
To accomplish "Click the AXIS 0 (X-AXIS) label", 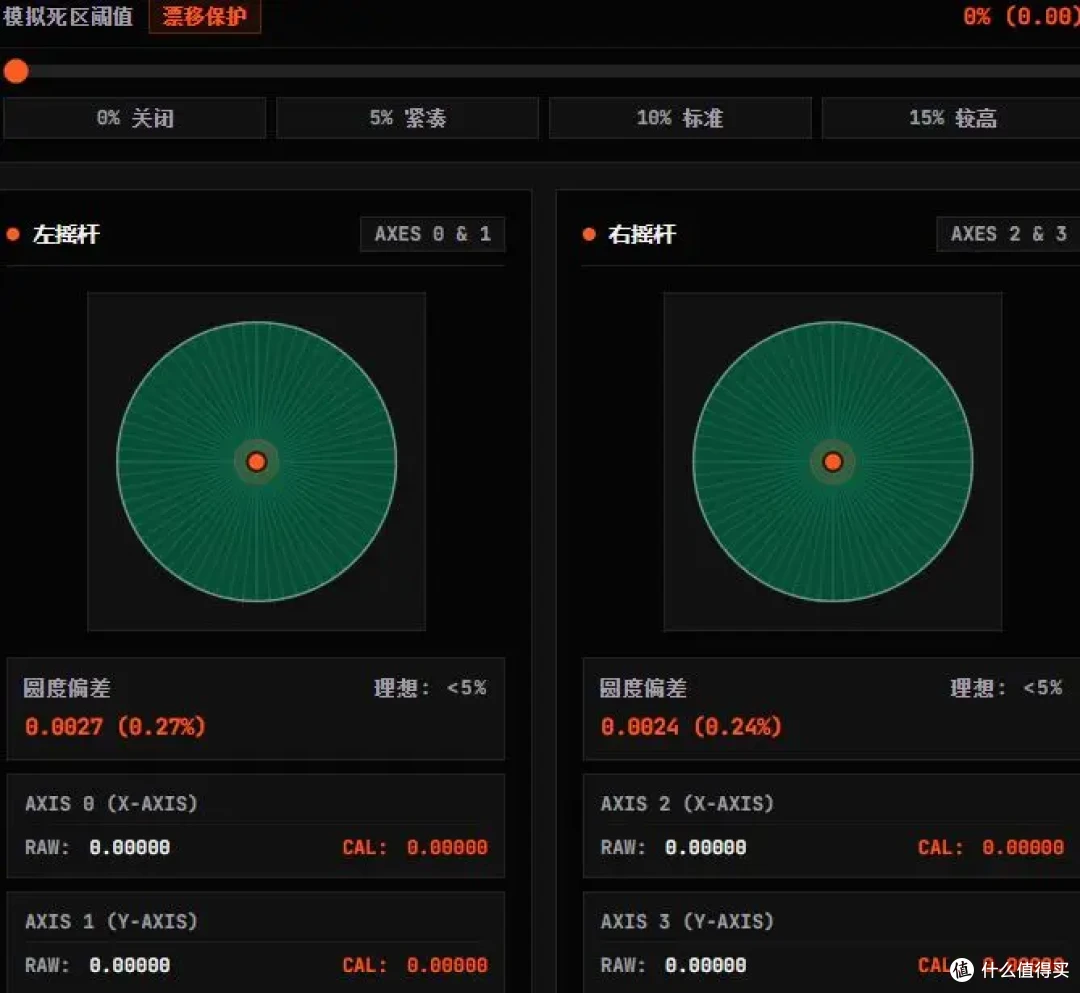I will click(x=111, y=804).
